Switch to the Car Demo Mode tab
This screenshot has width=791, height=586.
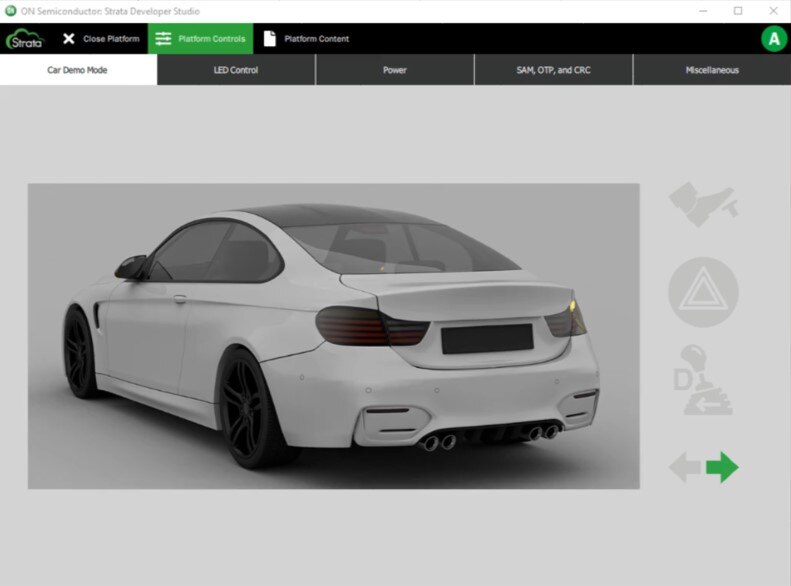click(78, 70)
